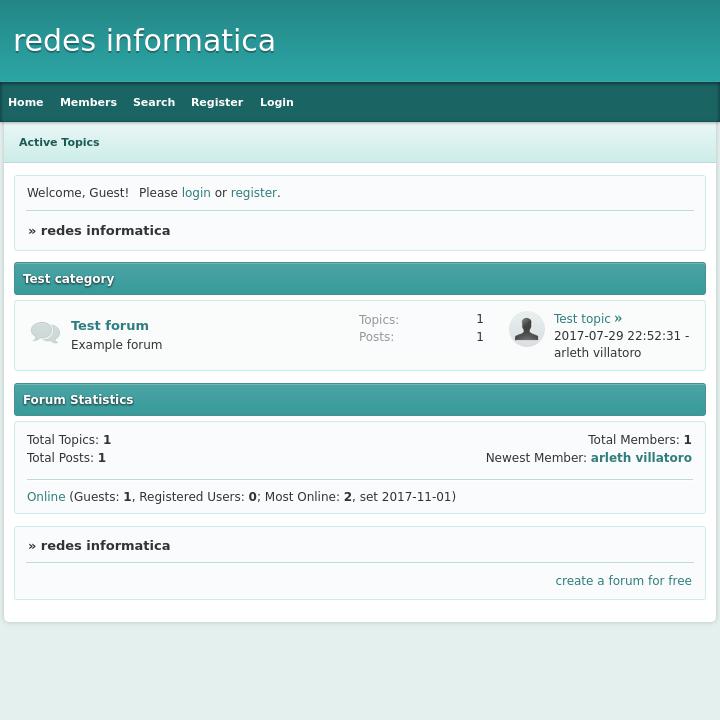Open the Home menu item
This screenshot has height=720, width=720.
[x=26, y=102]
